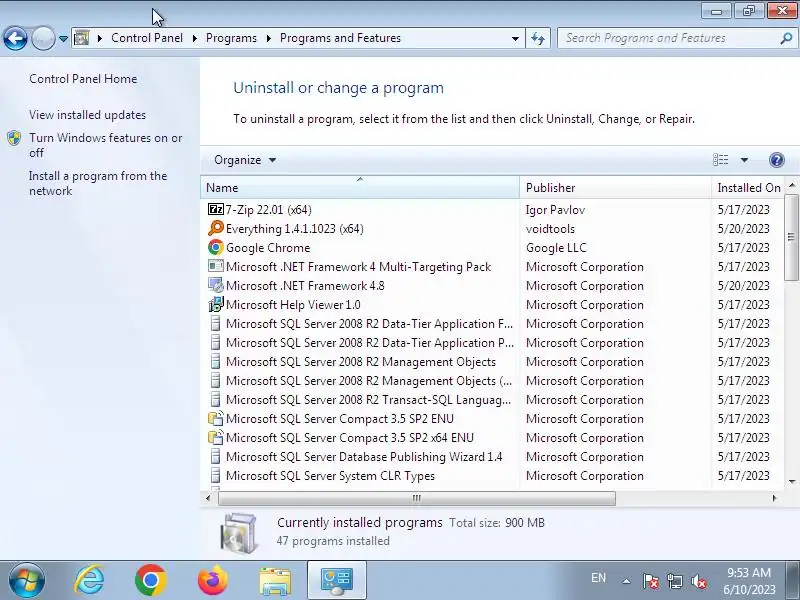The height and width of the screenshot is (600, 800).
Task: Go back with the Back arrow button
Action: coord(15,38)
